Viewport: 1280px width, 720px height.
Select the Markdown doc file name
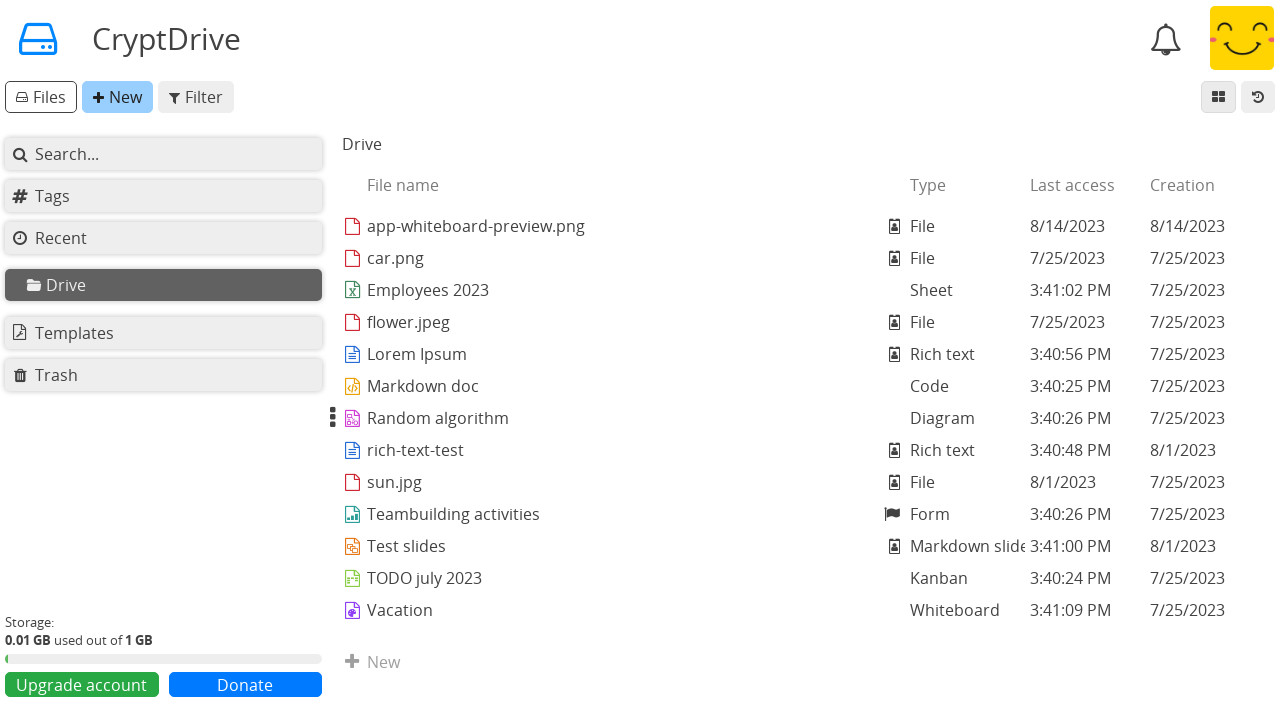point(423,386)
